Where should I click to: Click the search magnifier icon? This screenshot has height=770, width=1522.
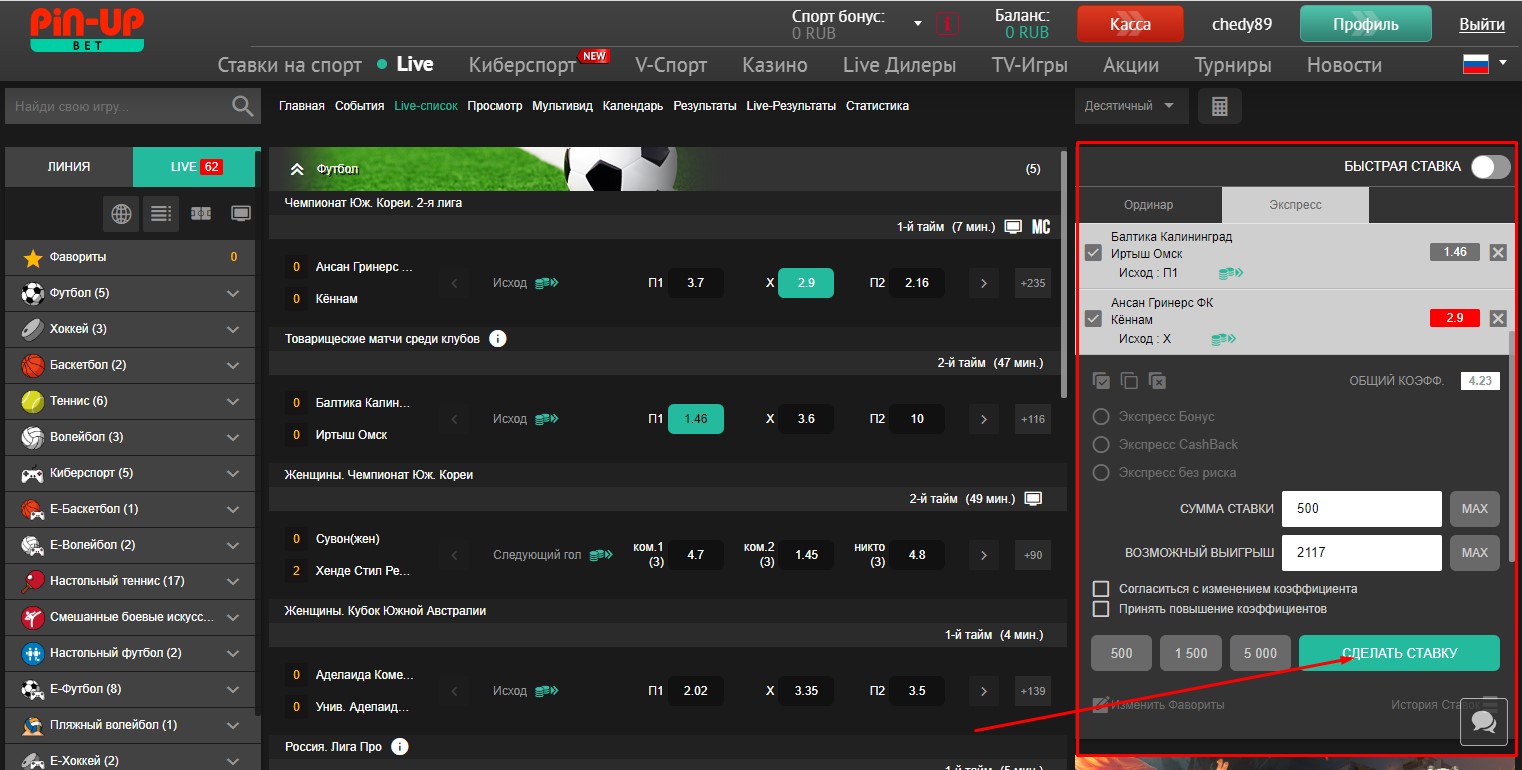click(242, 106)
